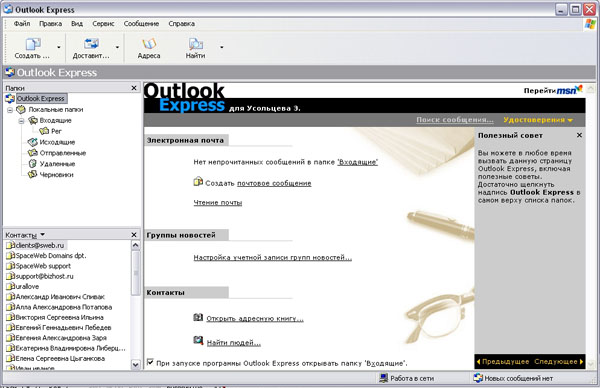
Task: Click the create mail message envelope icon
Action: tap(198, 181)
